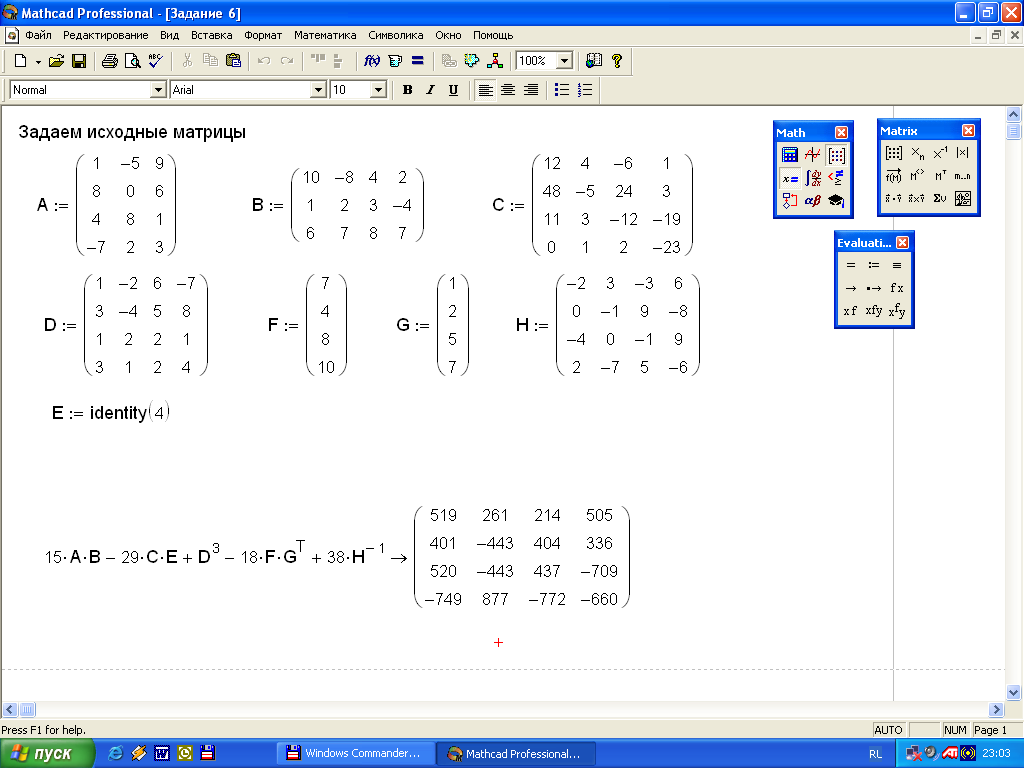Print the worksheet
1024x768 pixels.
(x=110, y=61)
